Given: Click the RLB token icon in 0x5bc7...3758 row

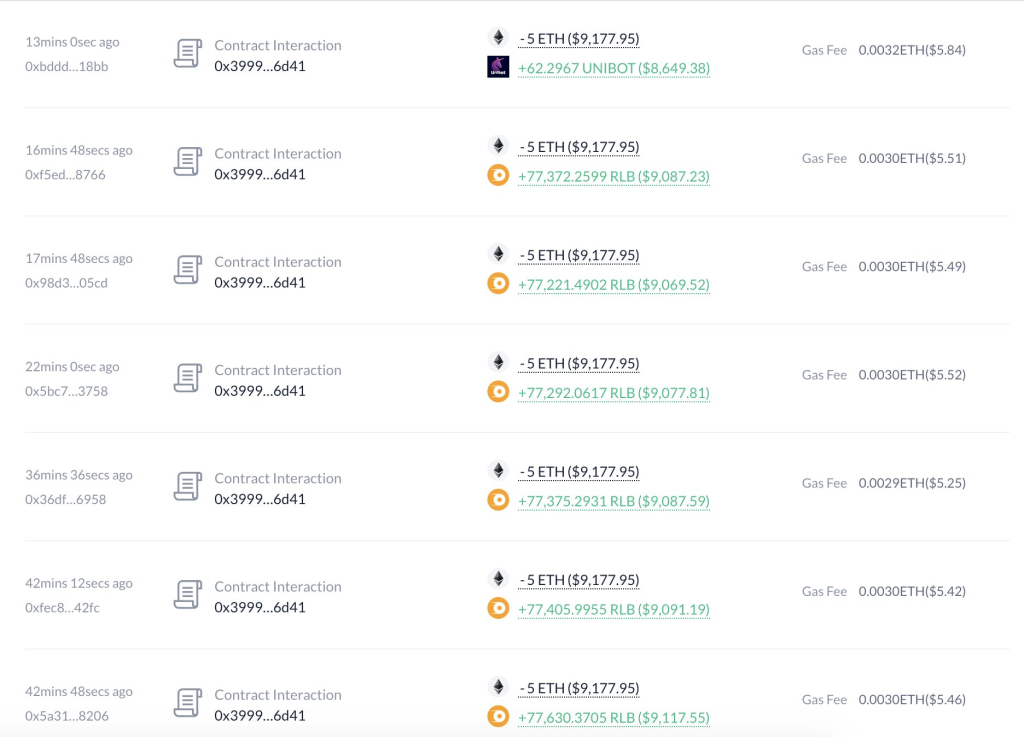Looking at the screenshot, I should click(x=498, y=392).
